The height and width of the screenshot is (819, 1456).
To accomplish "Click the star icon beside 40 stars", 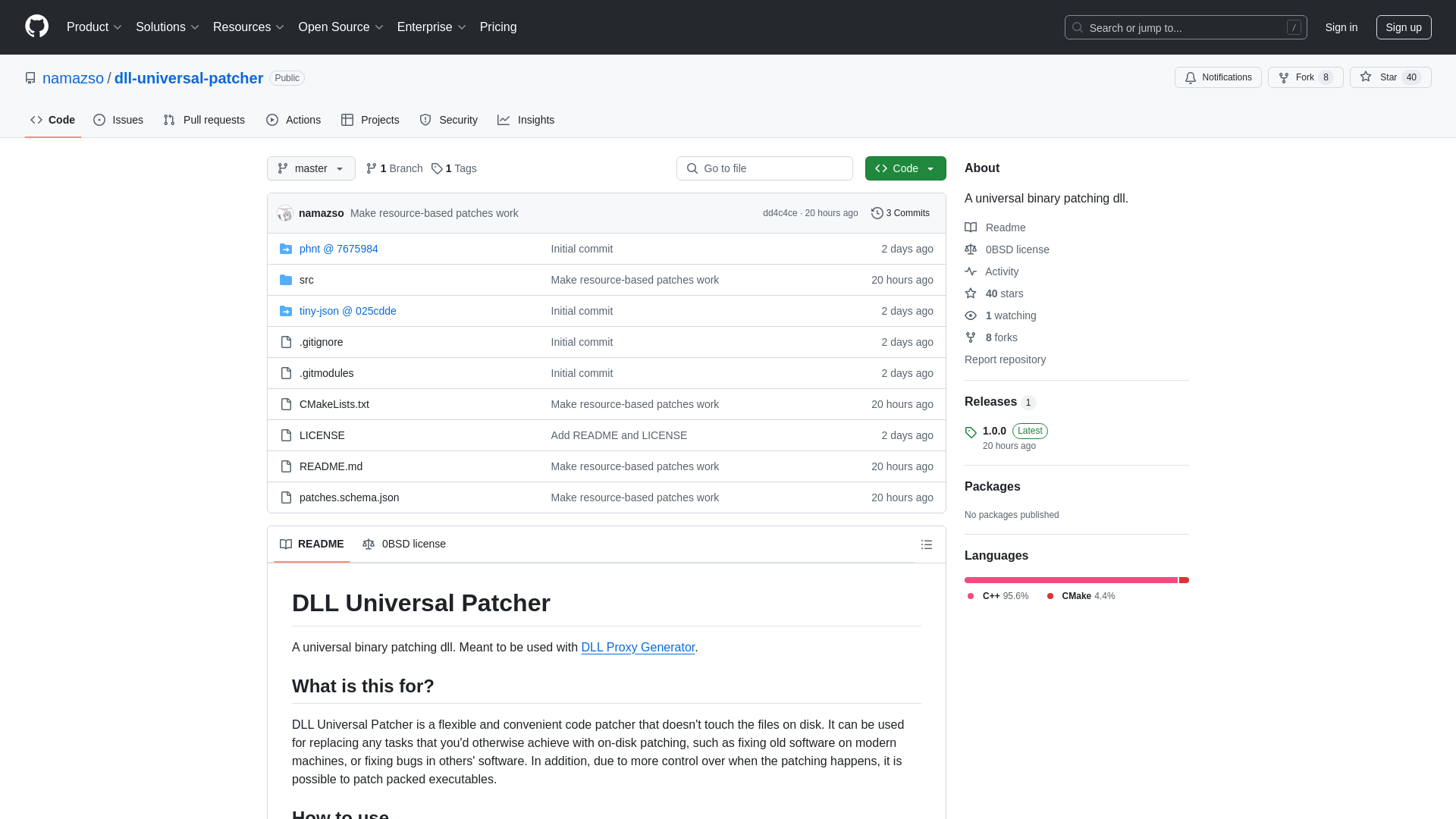I will (971, 293).
